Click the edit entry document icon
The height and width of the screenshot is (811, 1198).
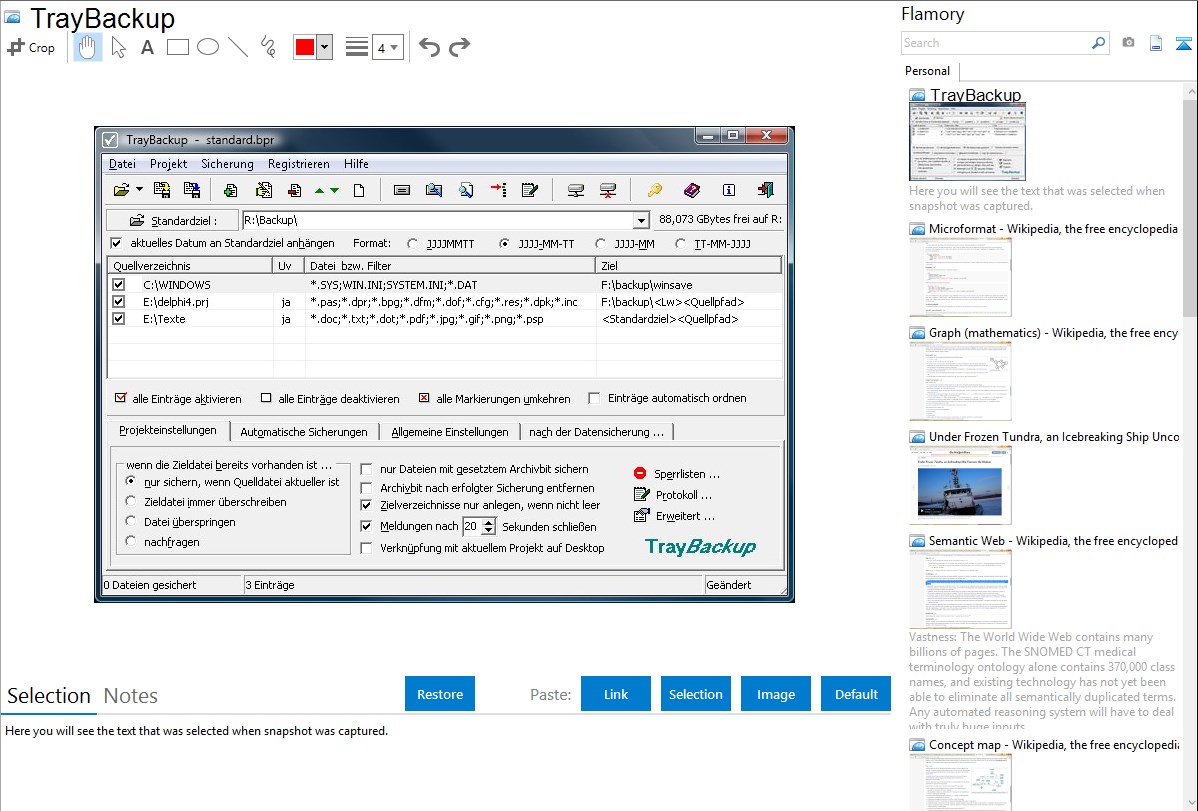[264, 190]
